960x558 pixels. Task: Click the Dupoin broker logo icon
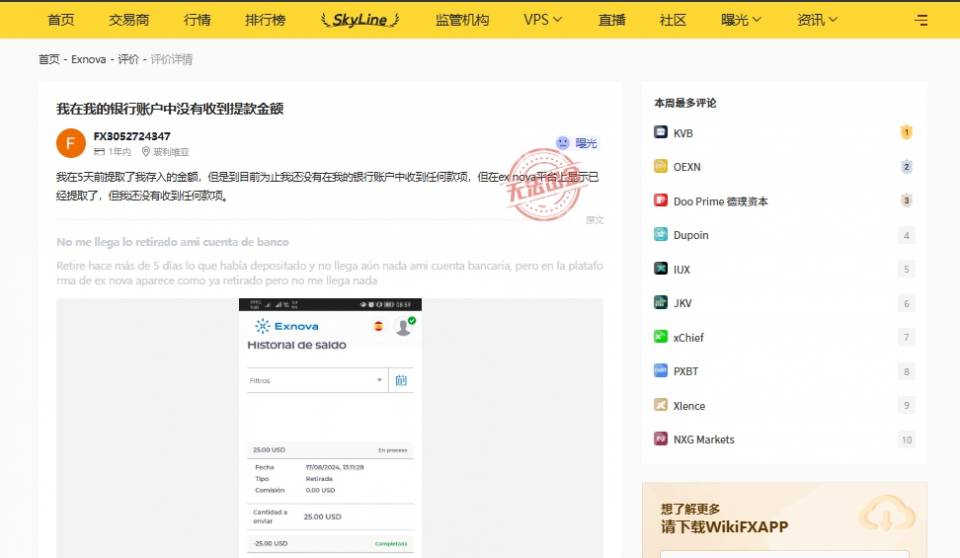click(x=661, y=234)
